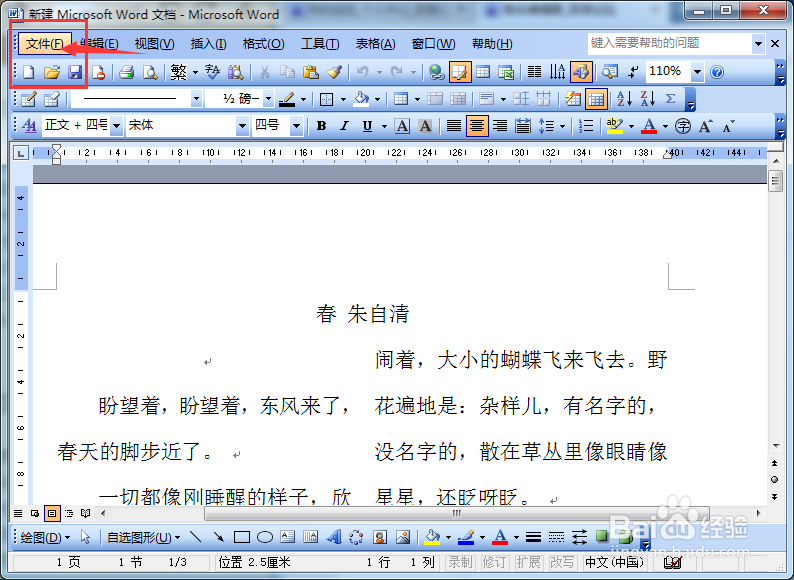The height and width of the screenshot is (580, 794).
Task: Toggle Italic formatting
Action: pyautogui.click(x=344, y=126)
